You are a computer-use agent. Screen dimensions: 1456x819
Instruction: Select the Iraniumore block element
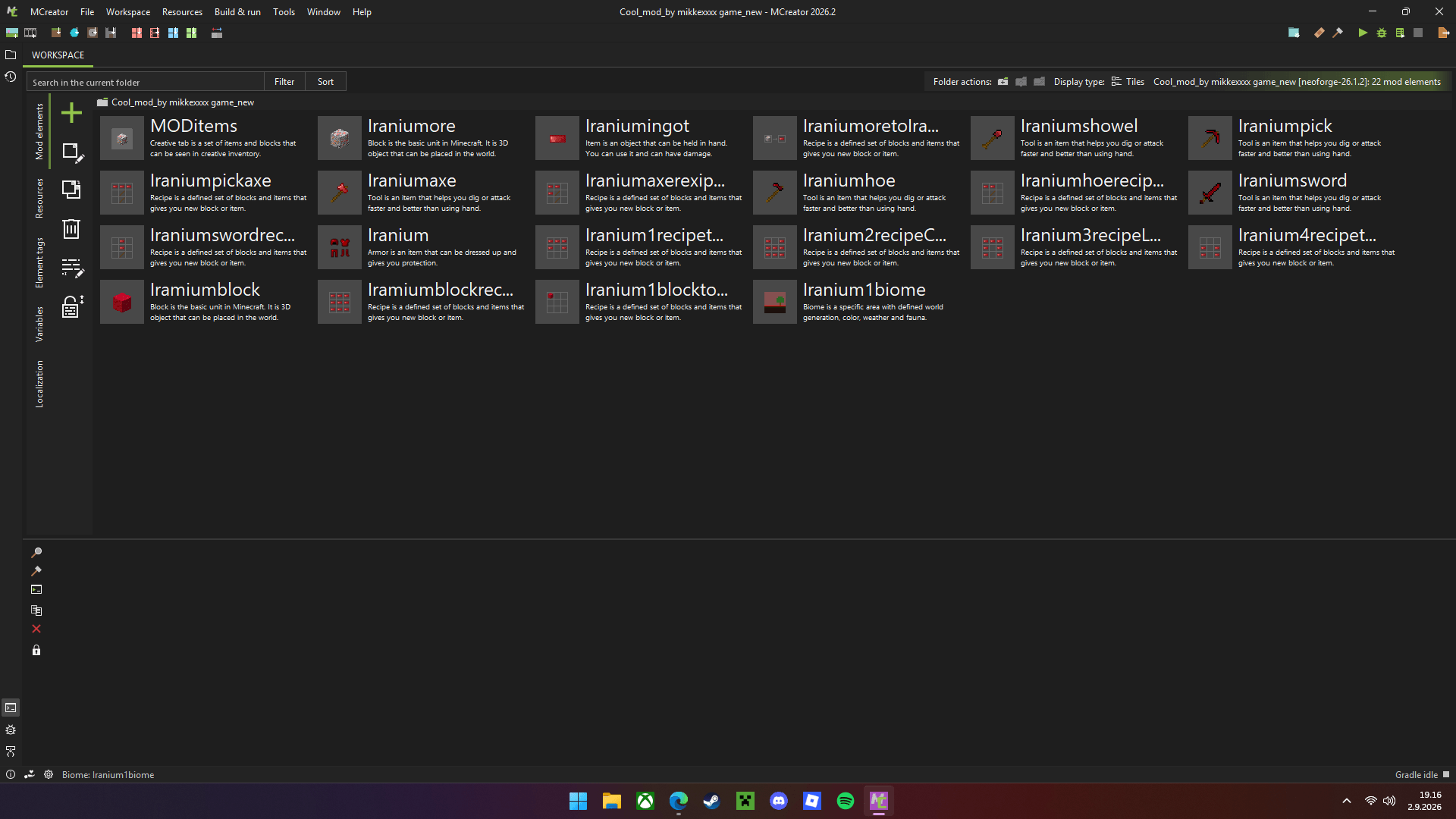422,138
